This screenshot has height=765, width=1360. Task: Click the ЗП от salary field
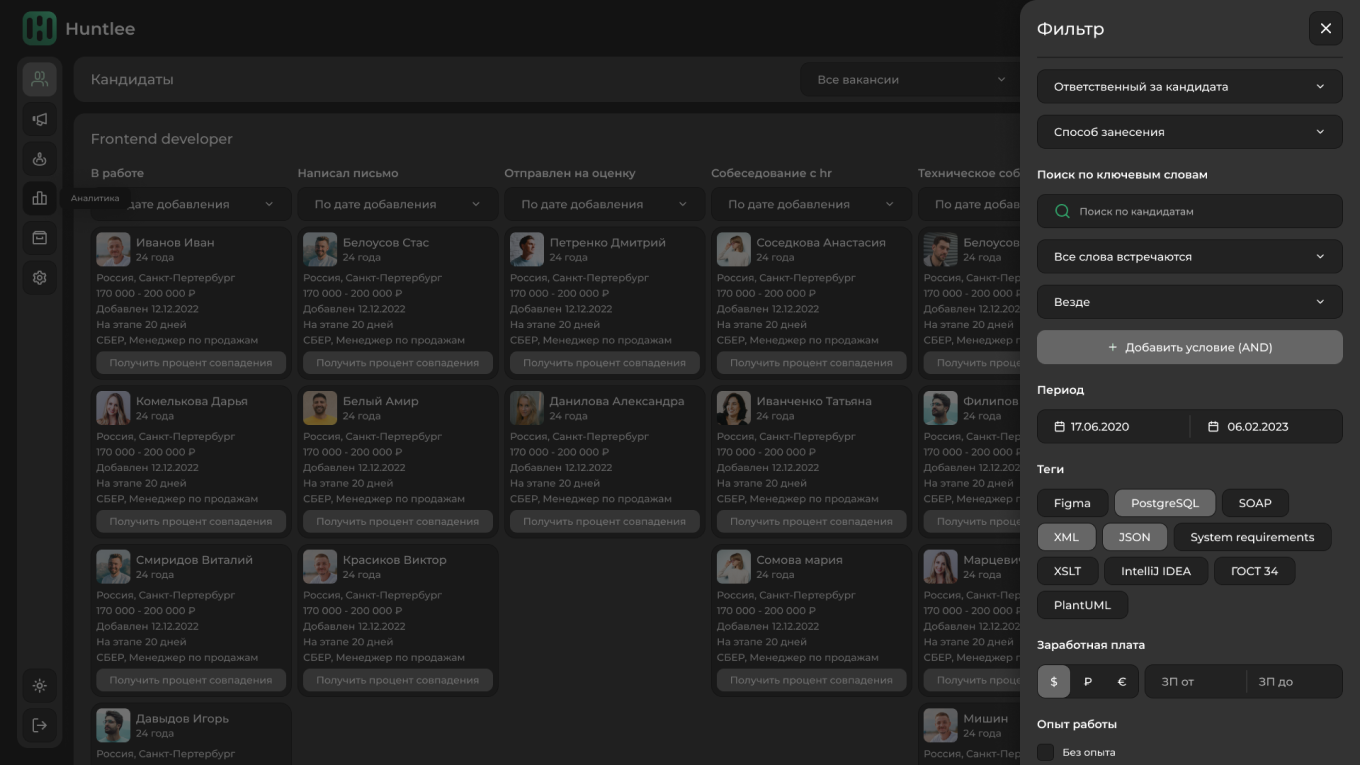pyautogui.click(x=1195, y=682)
